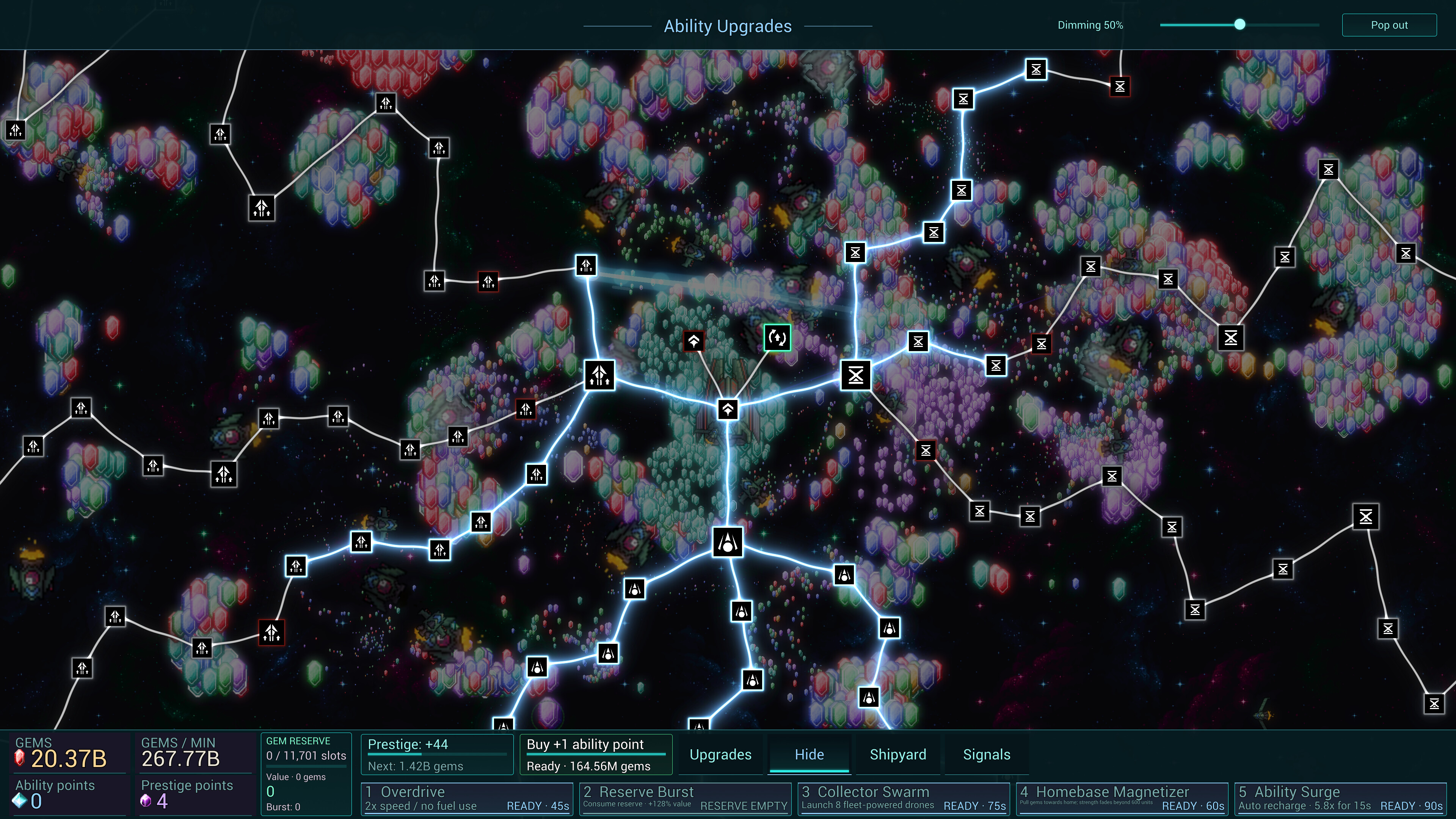Click the red gem icon beside 20.37B
The image size is (1456, 819).
[x=20, y=758]
